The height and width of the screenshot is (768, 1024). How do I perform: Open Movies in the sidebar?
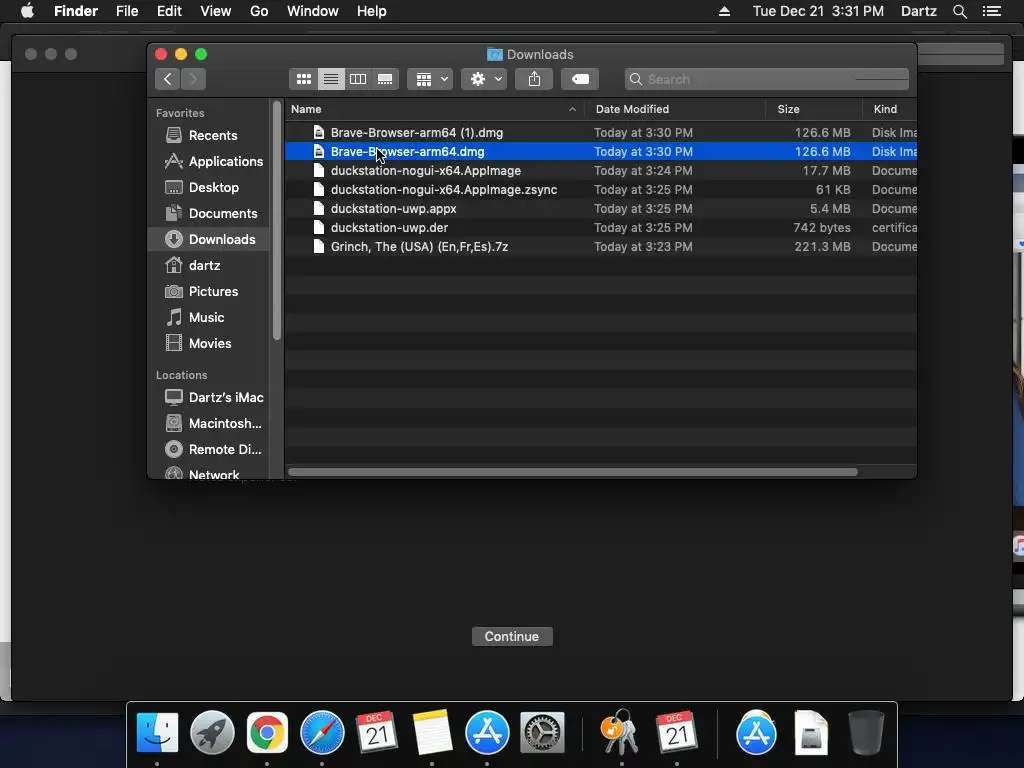point(209,344)
